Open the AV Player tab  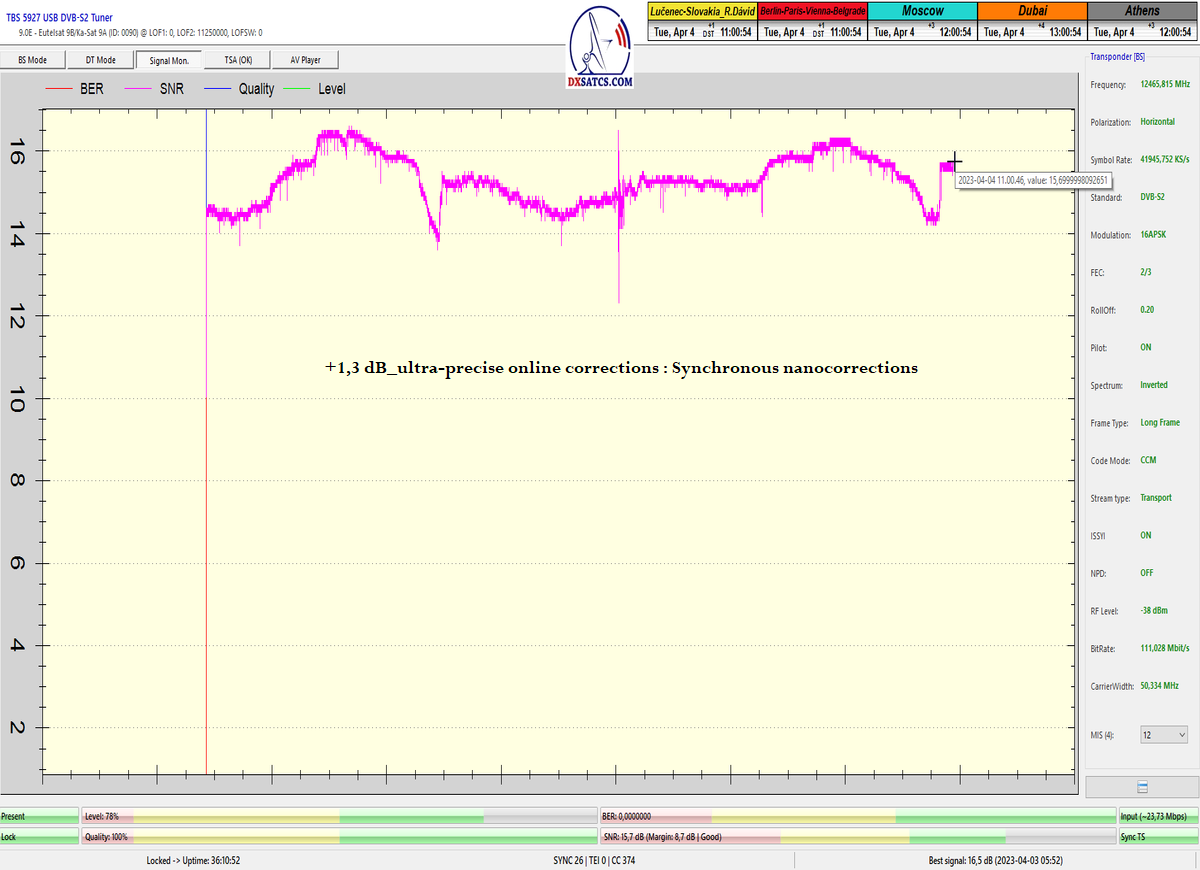(x=305, y=60)
